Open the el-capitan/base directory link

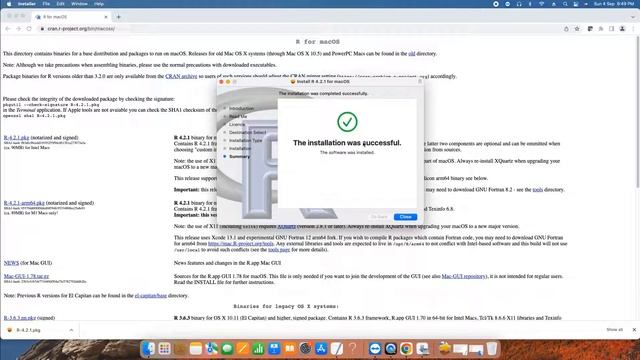tap(151, 296)
